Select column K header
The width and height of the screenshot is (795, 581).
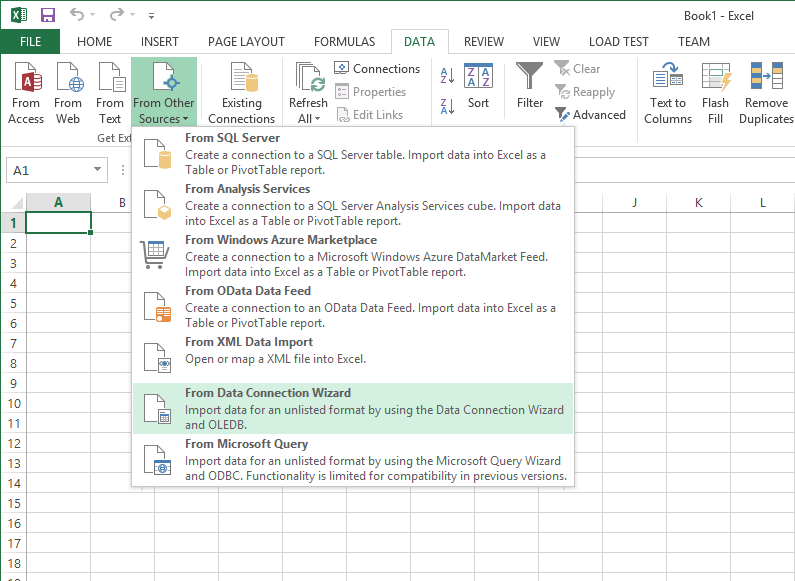pyautogui.click(x=699, y=203)
